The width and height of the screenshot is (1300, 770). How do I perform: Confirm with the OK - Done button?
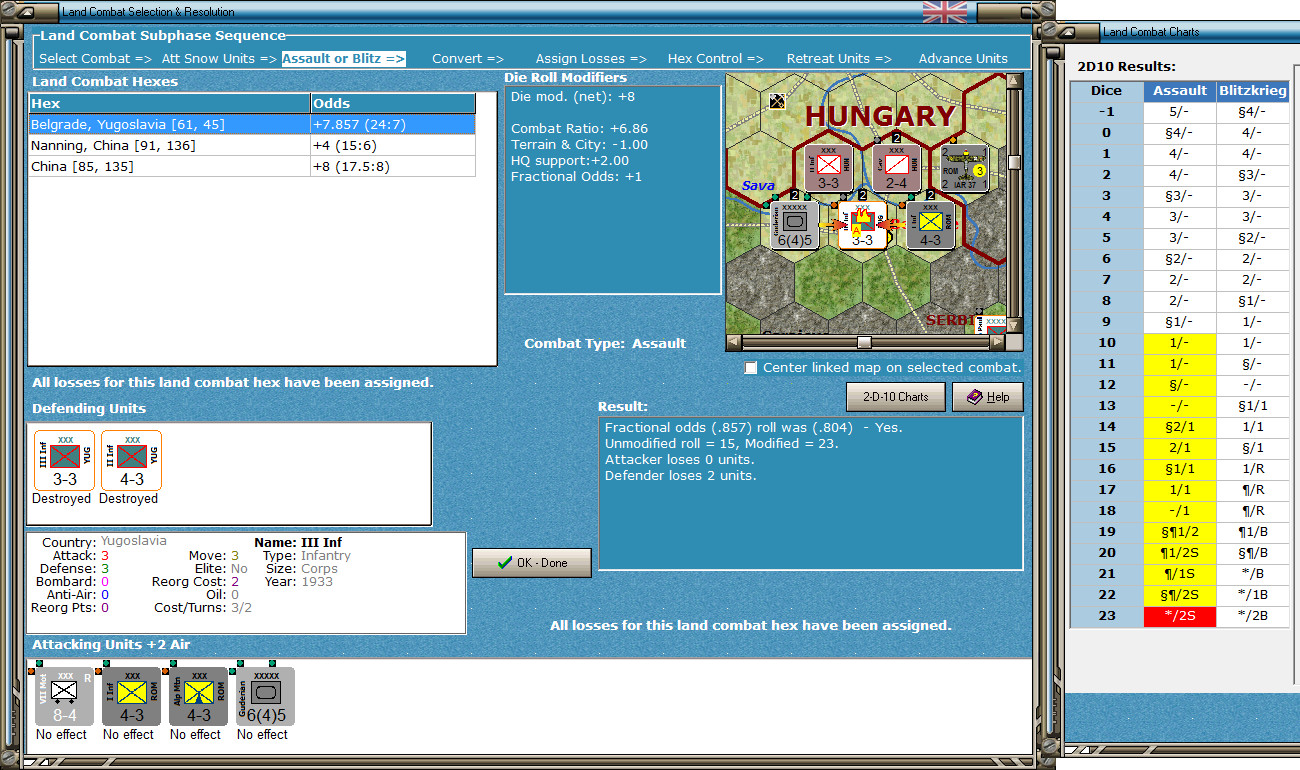coord(532,563)
